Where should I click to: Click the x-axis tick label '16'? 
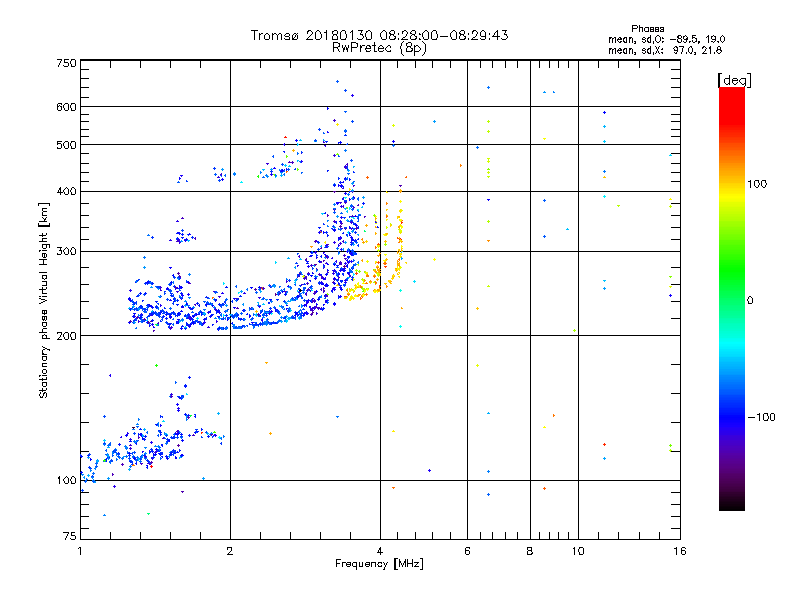(680, 551)
